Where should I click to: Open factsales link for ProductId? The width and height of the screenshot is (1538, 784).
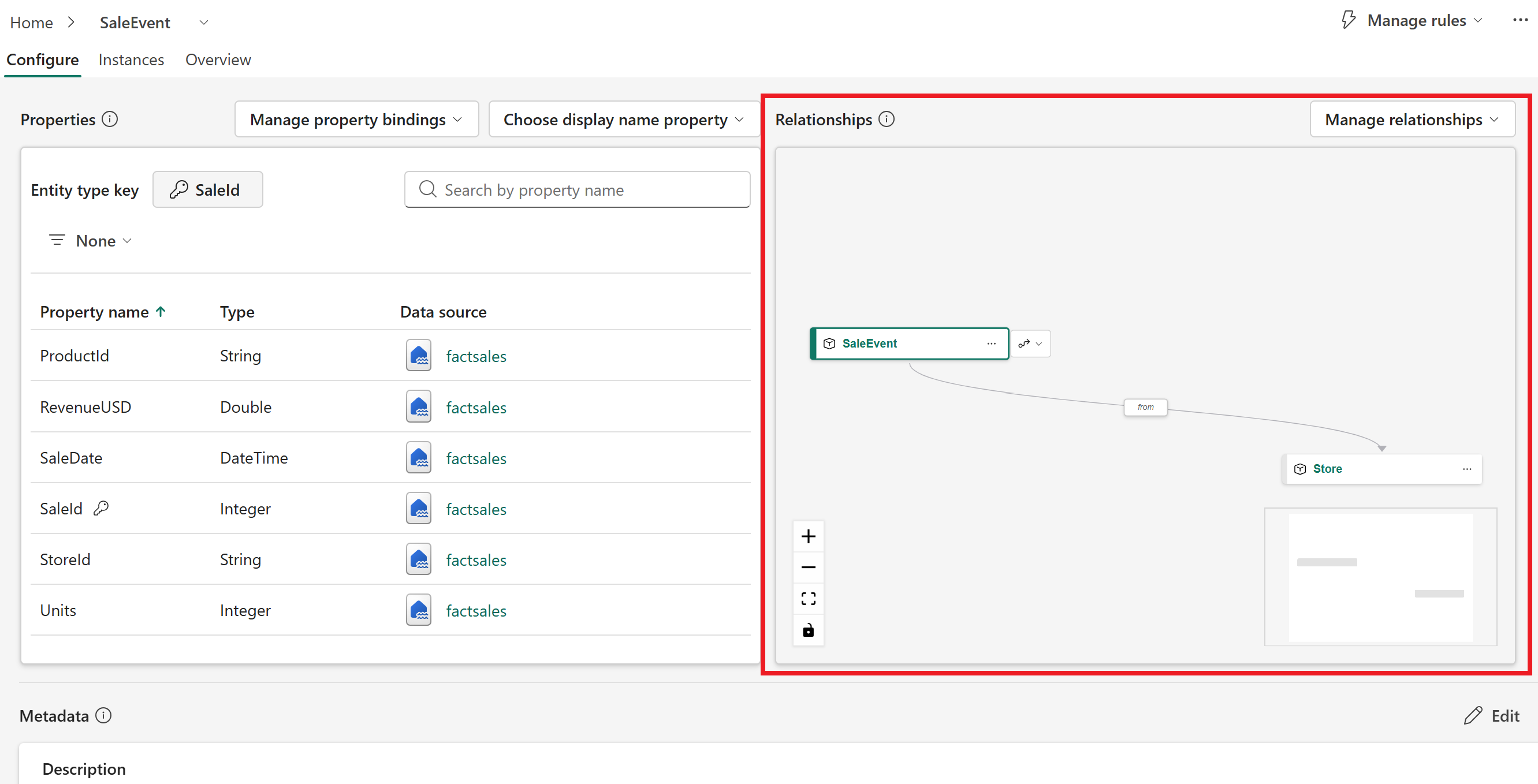(476, 356)
